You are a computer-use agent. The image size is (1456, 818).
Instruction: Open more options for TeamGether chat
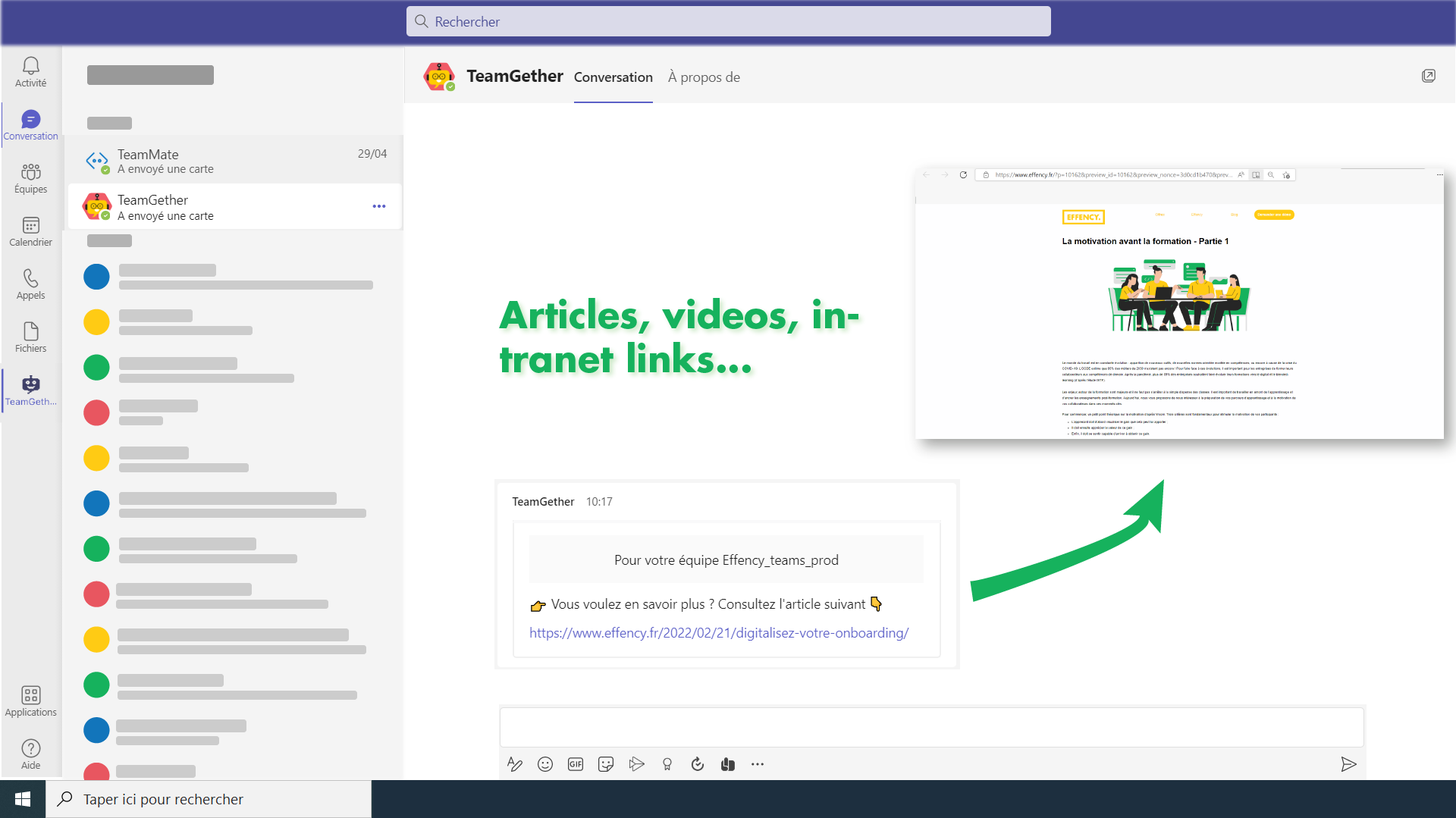click(379, 206)
